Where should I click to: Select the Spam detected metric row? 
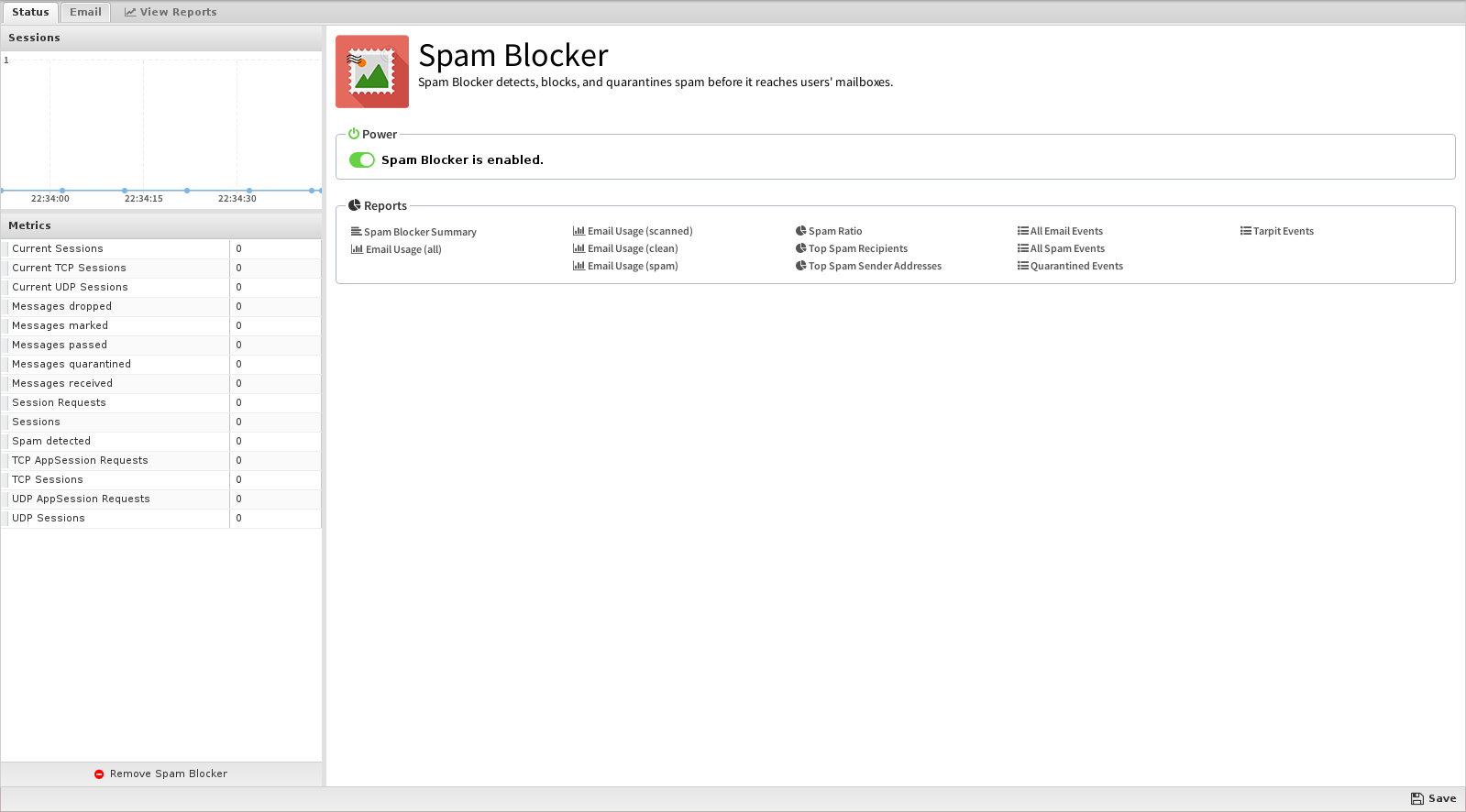[x=161, y=441]
